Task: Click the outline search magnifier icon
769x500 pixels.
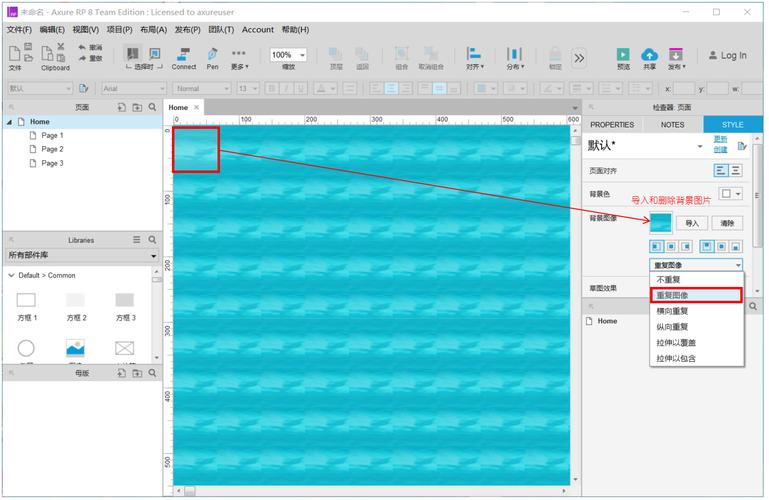Action: (753, 306)
